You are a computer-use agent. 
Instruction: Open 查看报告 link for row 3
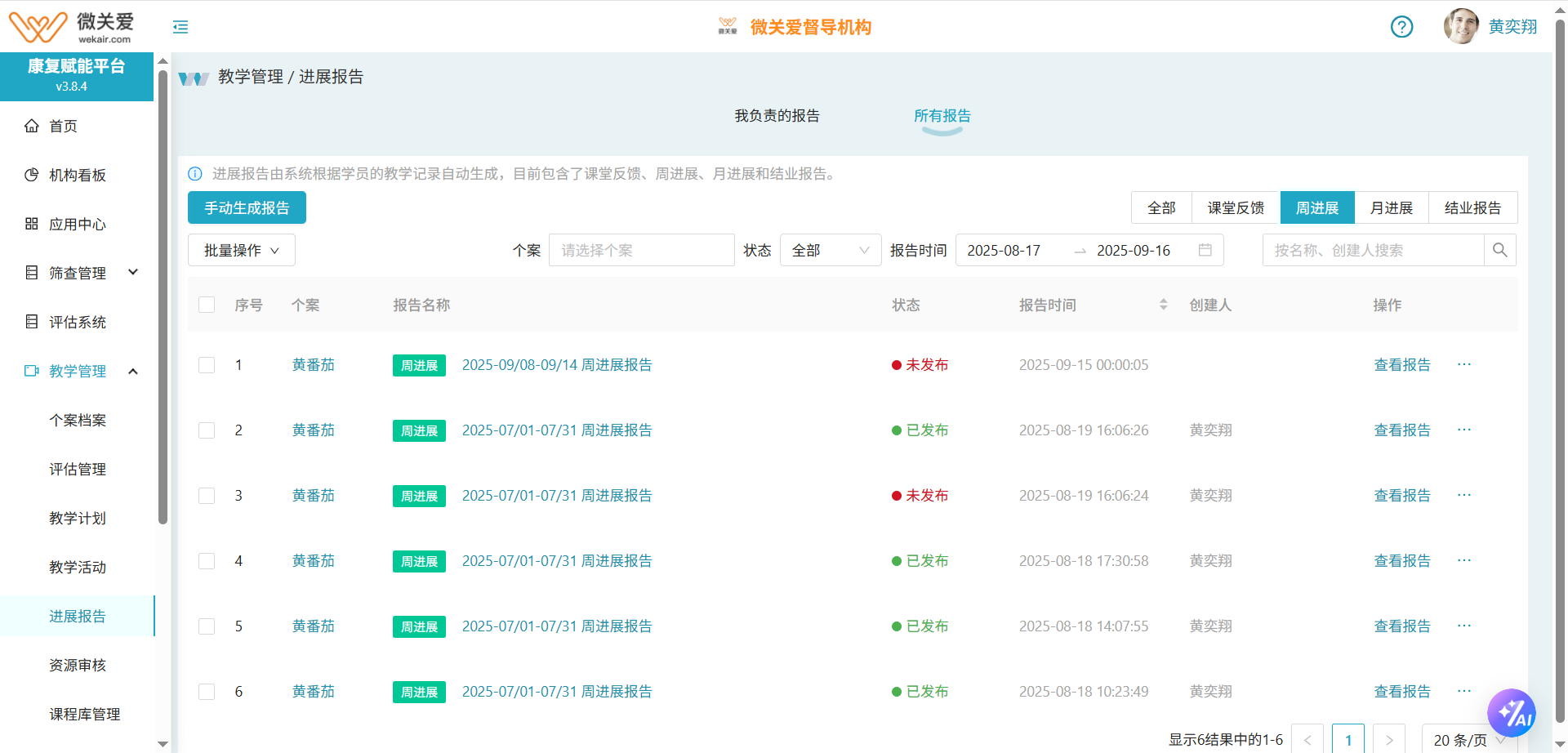point(1401,496)
